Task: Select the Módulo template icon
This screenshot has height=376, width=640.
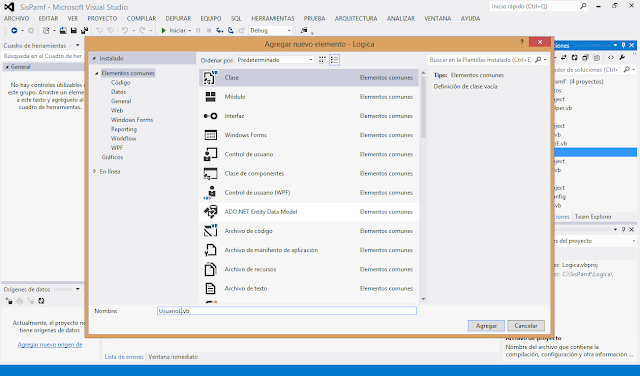Action: coord(211,97)
